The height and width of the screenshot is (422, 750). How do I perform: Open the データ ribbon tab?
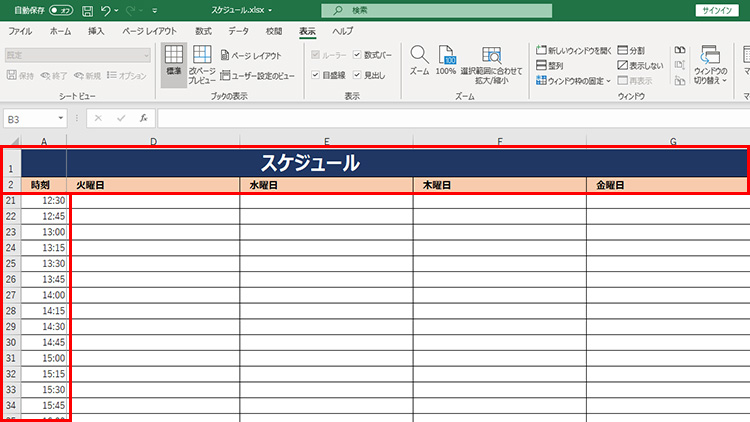238,31
